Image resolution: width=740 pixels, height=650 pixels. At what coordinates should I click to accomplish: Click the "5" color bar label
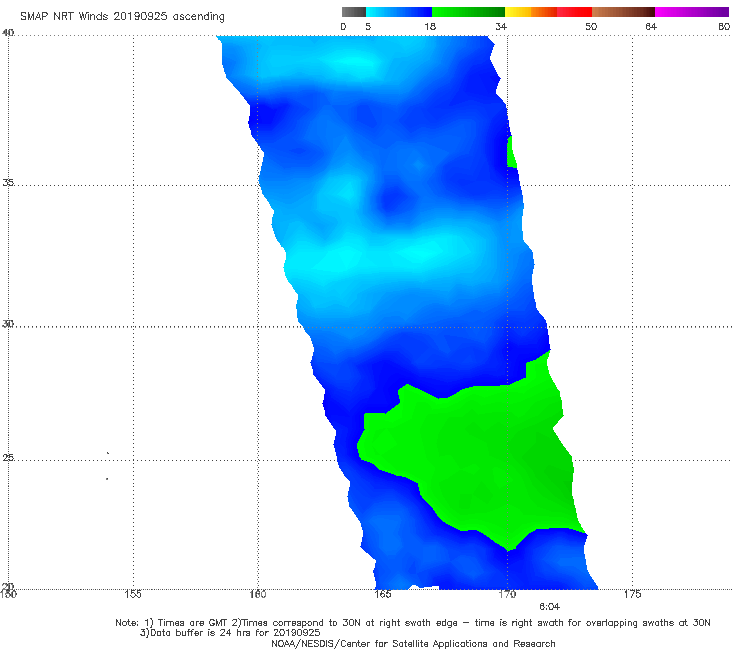368,26
